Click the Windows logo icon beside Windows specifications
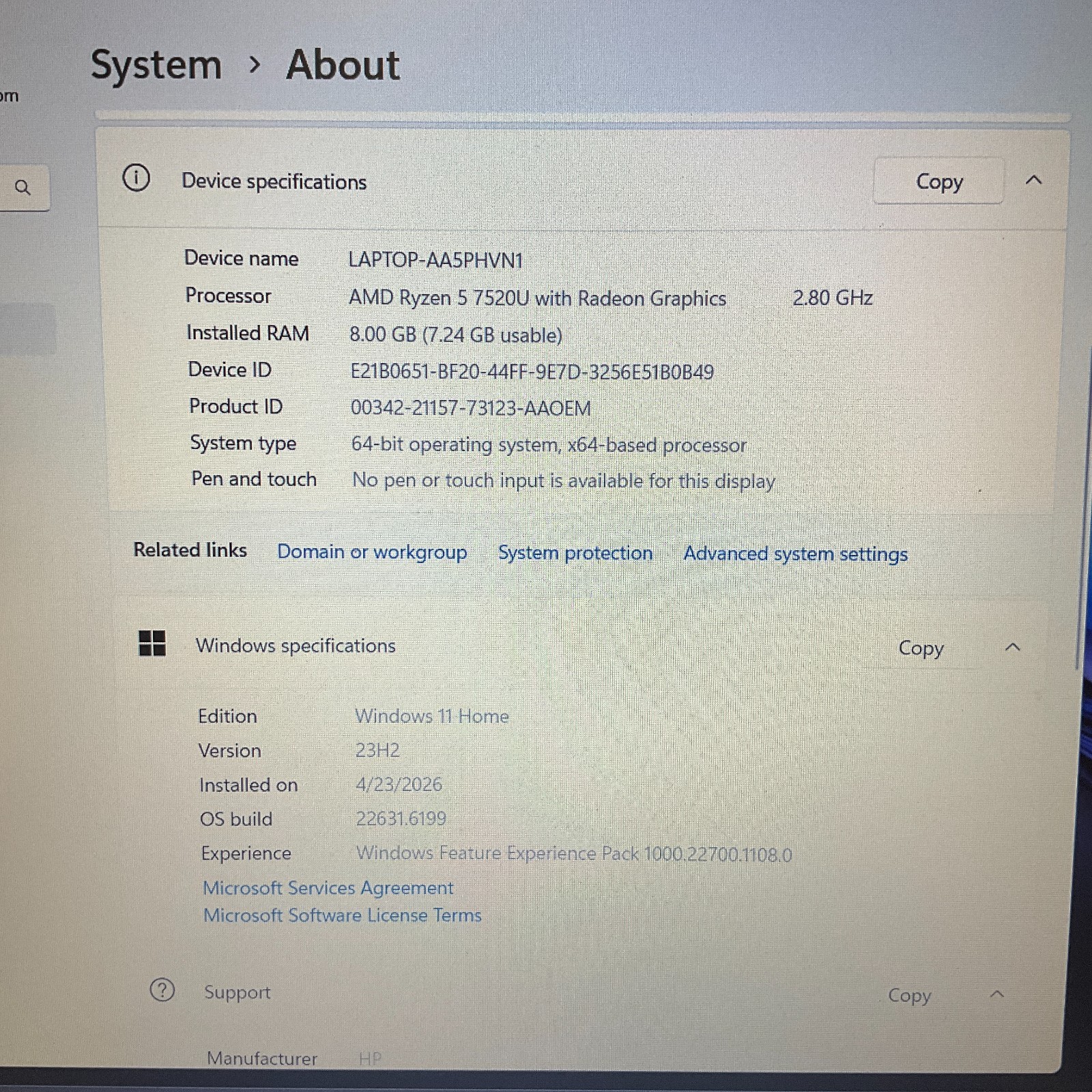Image resolution: width=1092 pixels, height=1092 pixels. [x=152, y=643]
